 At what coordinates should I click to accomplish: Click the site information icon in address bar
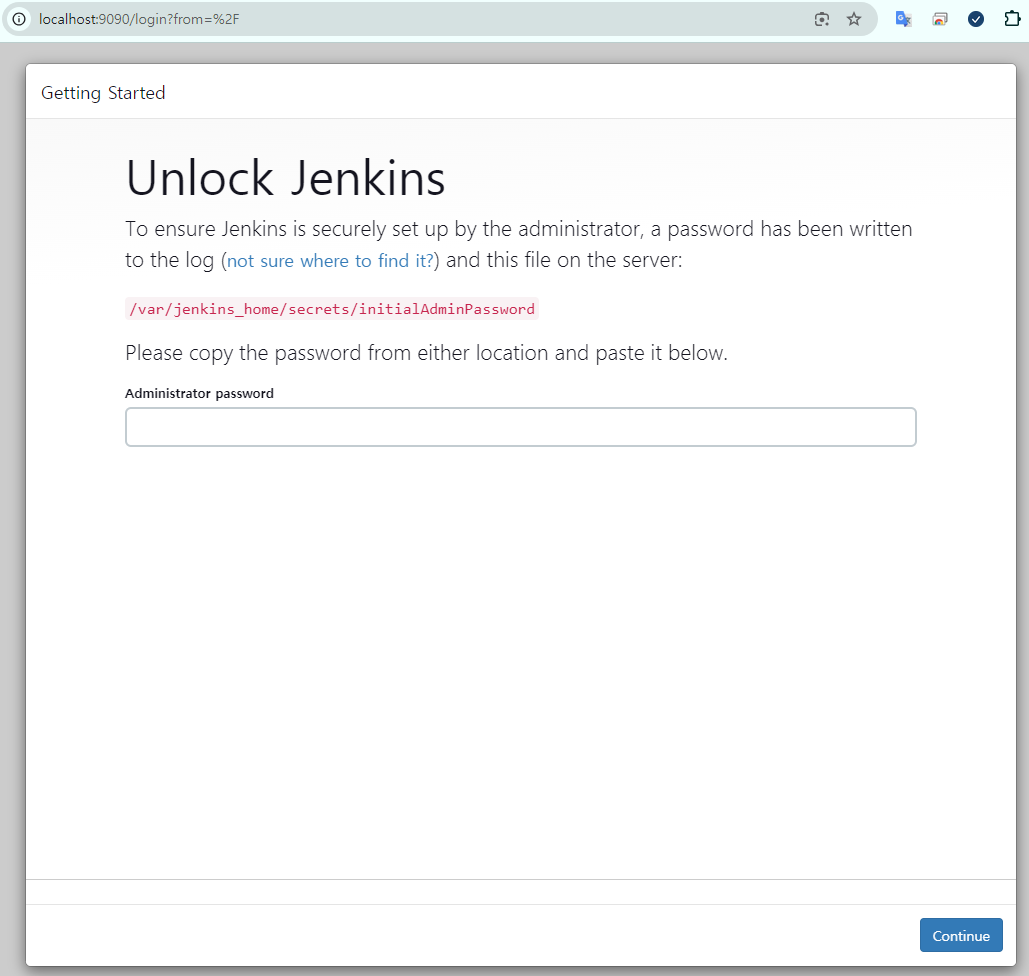[x=19, y=19]
